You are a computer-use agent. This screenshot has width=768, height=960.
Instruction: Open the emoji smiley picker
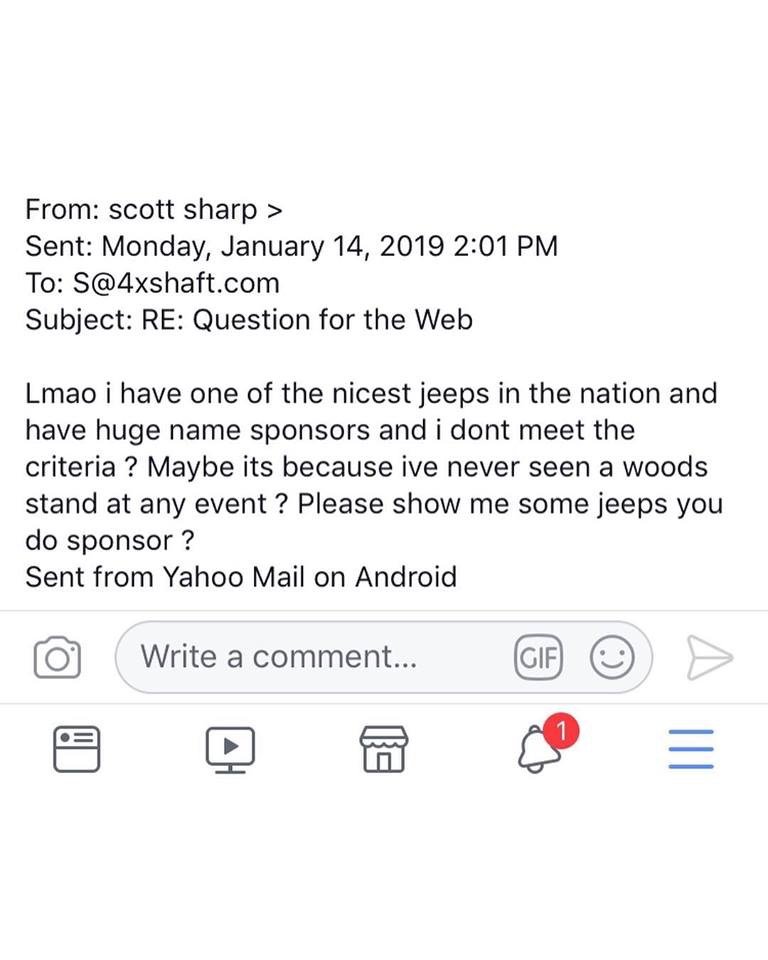click(x=611, y=658)
